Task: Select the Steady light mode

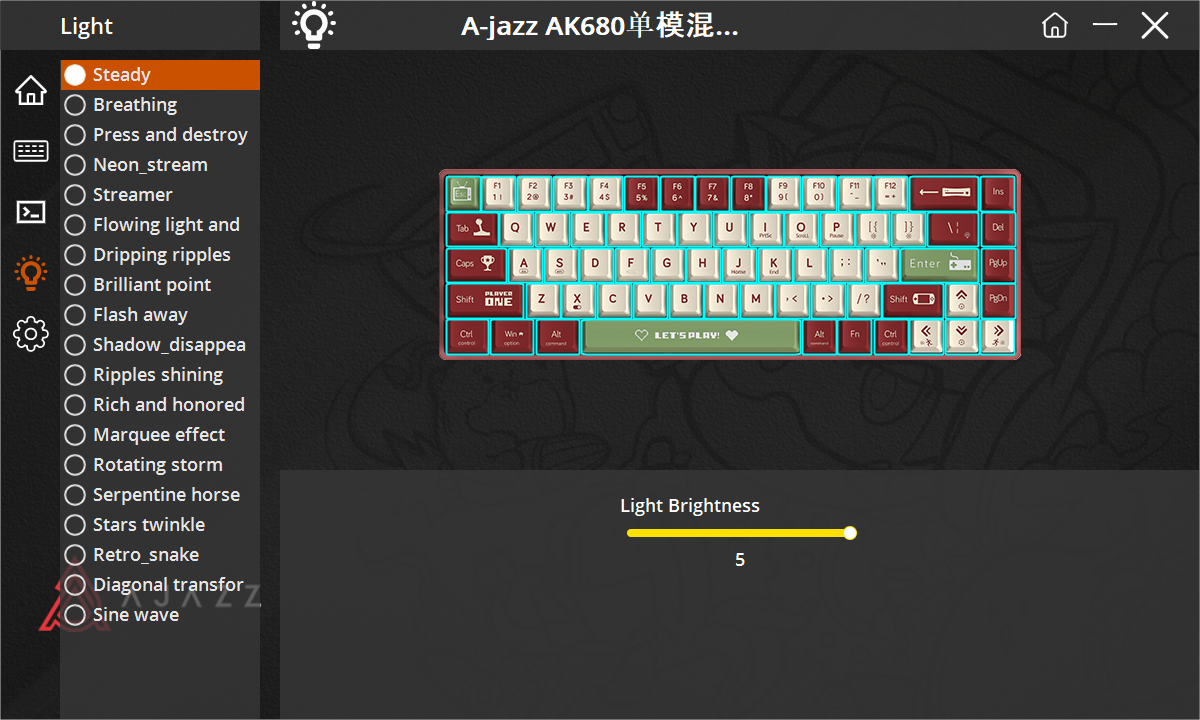Action: (160, 75)
